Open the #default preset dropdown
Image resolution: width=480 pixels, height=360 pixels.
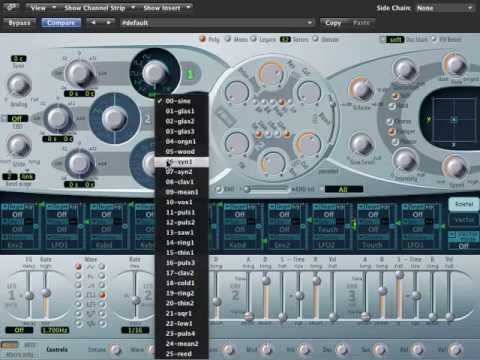217,23
